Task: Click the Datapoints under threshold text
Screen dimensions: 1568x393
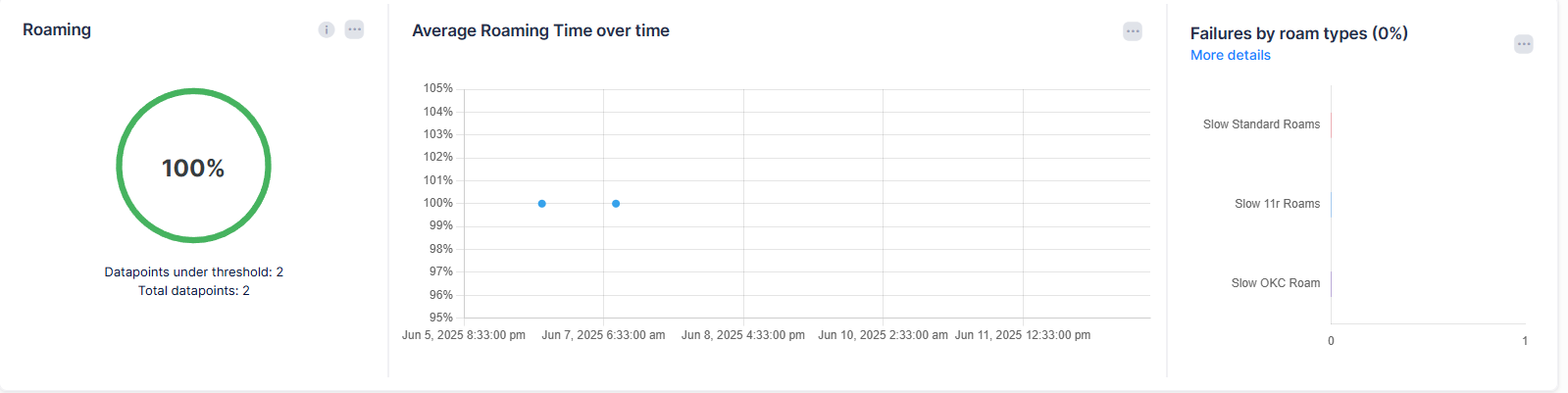Action: [193, 272]
